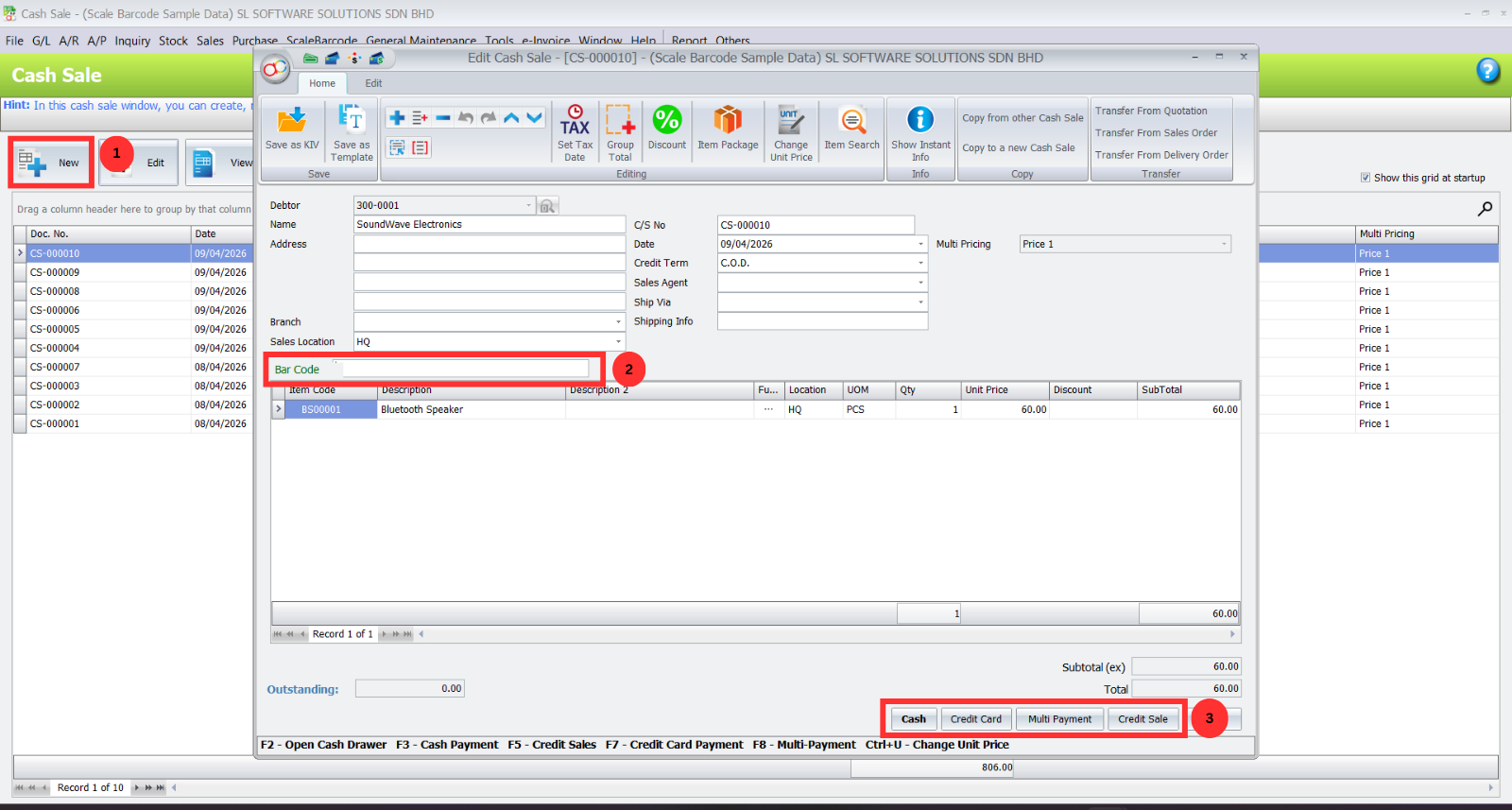Click the Bar Code input field
The width and height of the screenshot is (1512, 810).
point(465,369)
